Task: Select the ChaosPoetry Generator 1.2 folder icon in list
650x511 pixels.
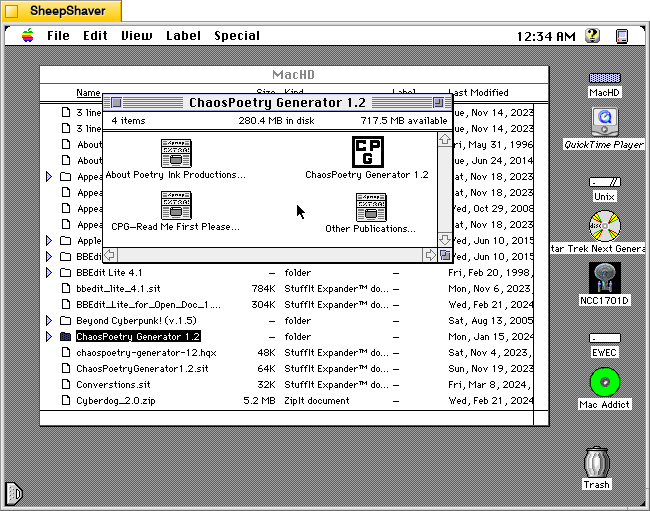Action: [65, 337]
